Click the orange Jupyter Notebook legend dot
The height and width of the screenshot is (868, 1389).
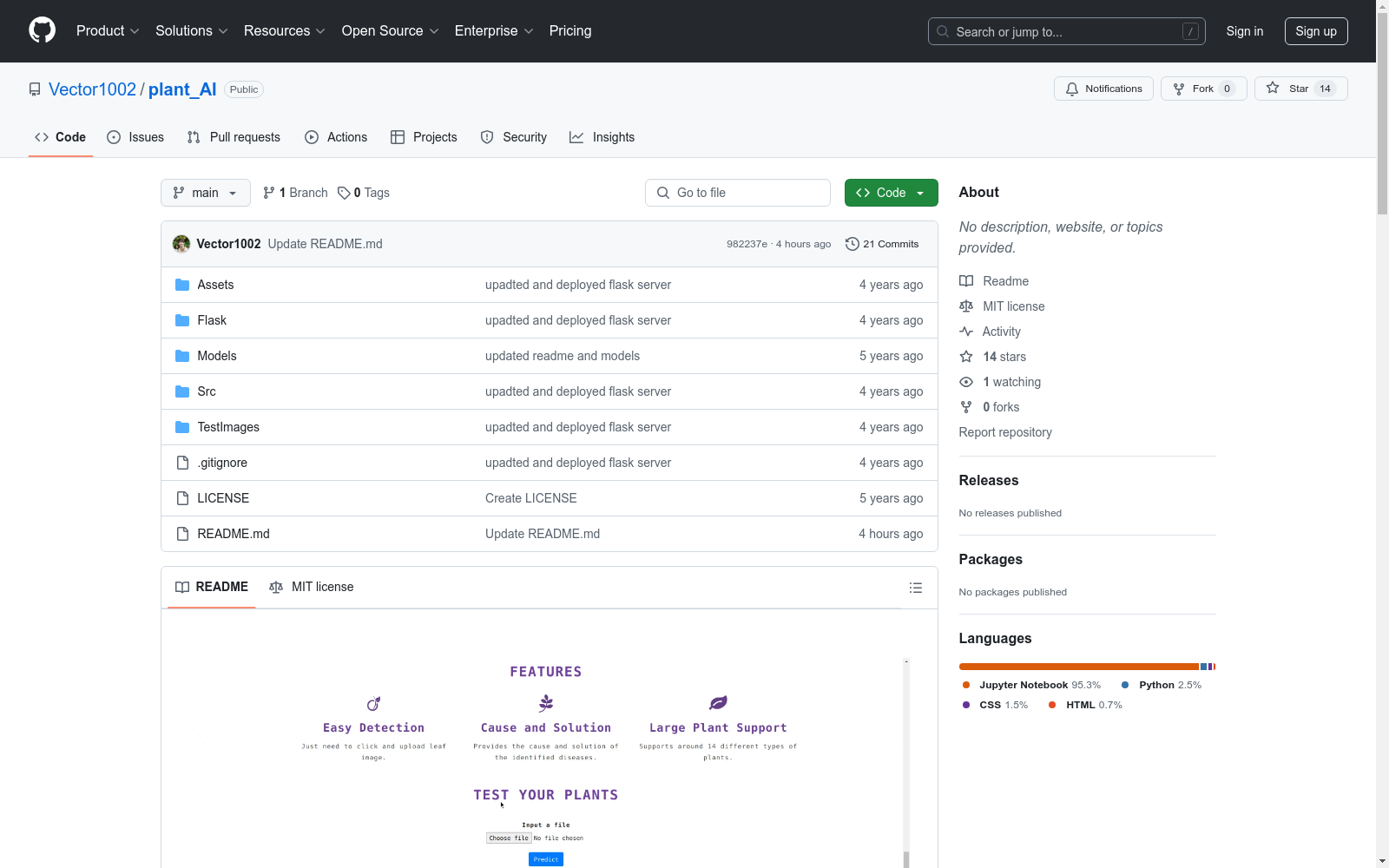[x=966, y=685]
